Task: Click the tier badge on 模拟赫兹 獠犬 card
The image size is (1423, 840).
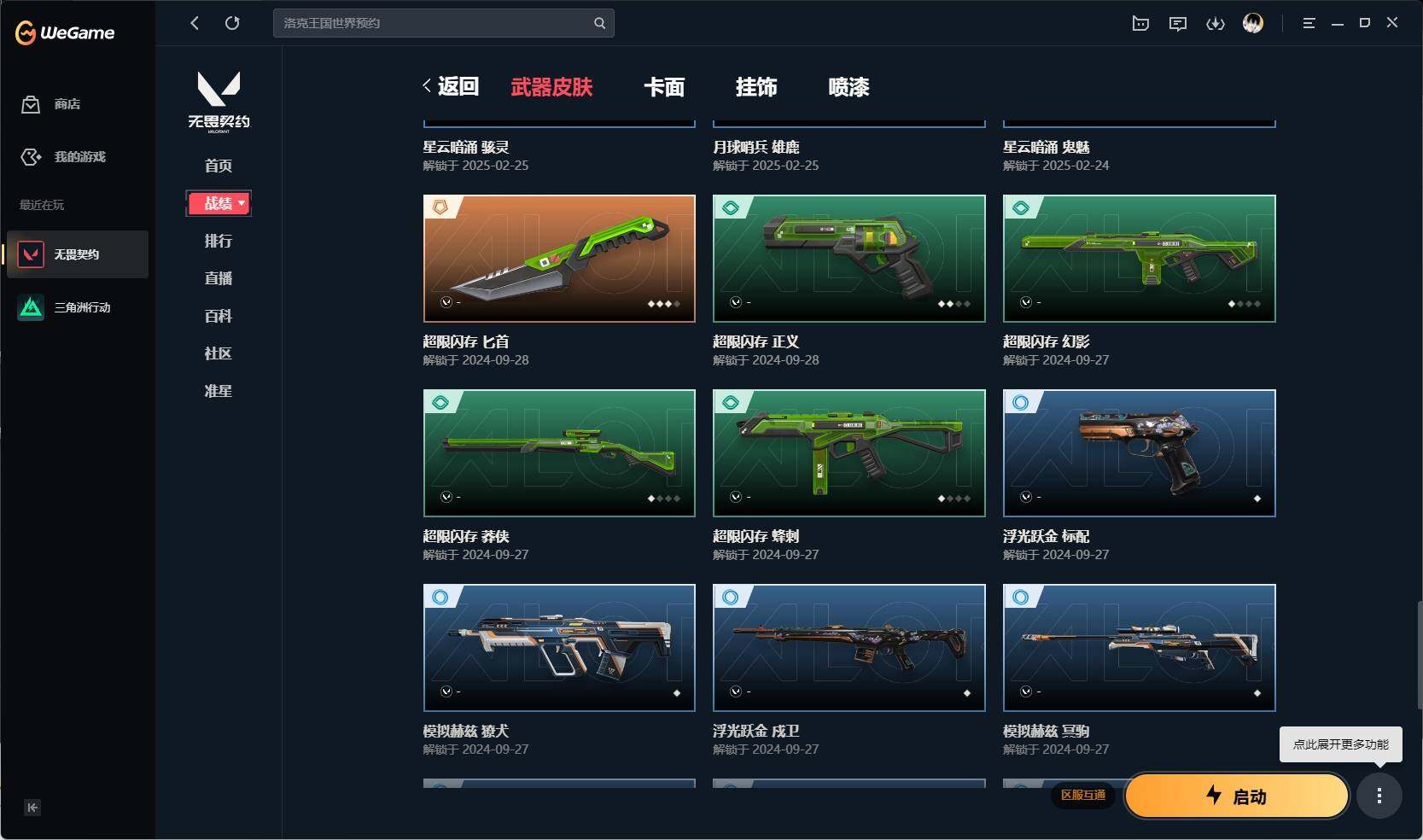Action: [x=440, y=597]
